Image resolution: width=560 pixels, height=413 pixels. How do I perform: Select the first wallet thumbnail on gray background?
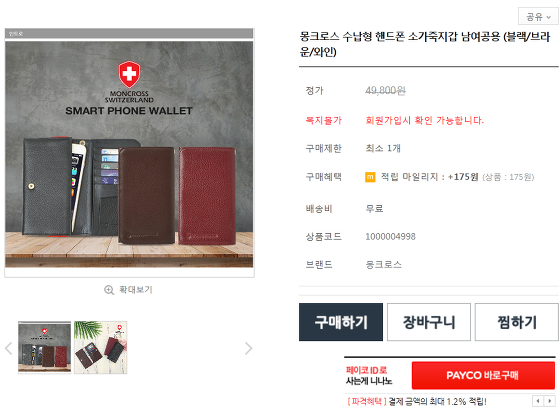coord(45,347)
